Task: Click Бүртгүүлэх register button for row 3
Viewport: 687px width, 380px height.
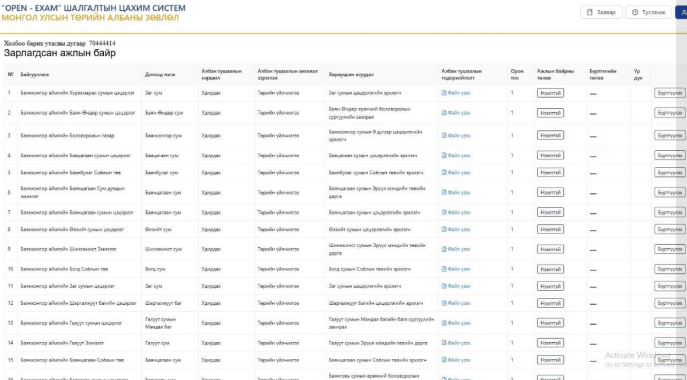Action: pyautogui.click(x=670, y=135)
